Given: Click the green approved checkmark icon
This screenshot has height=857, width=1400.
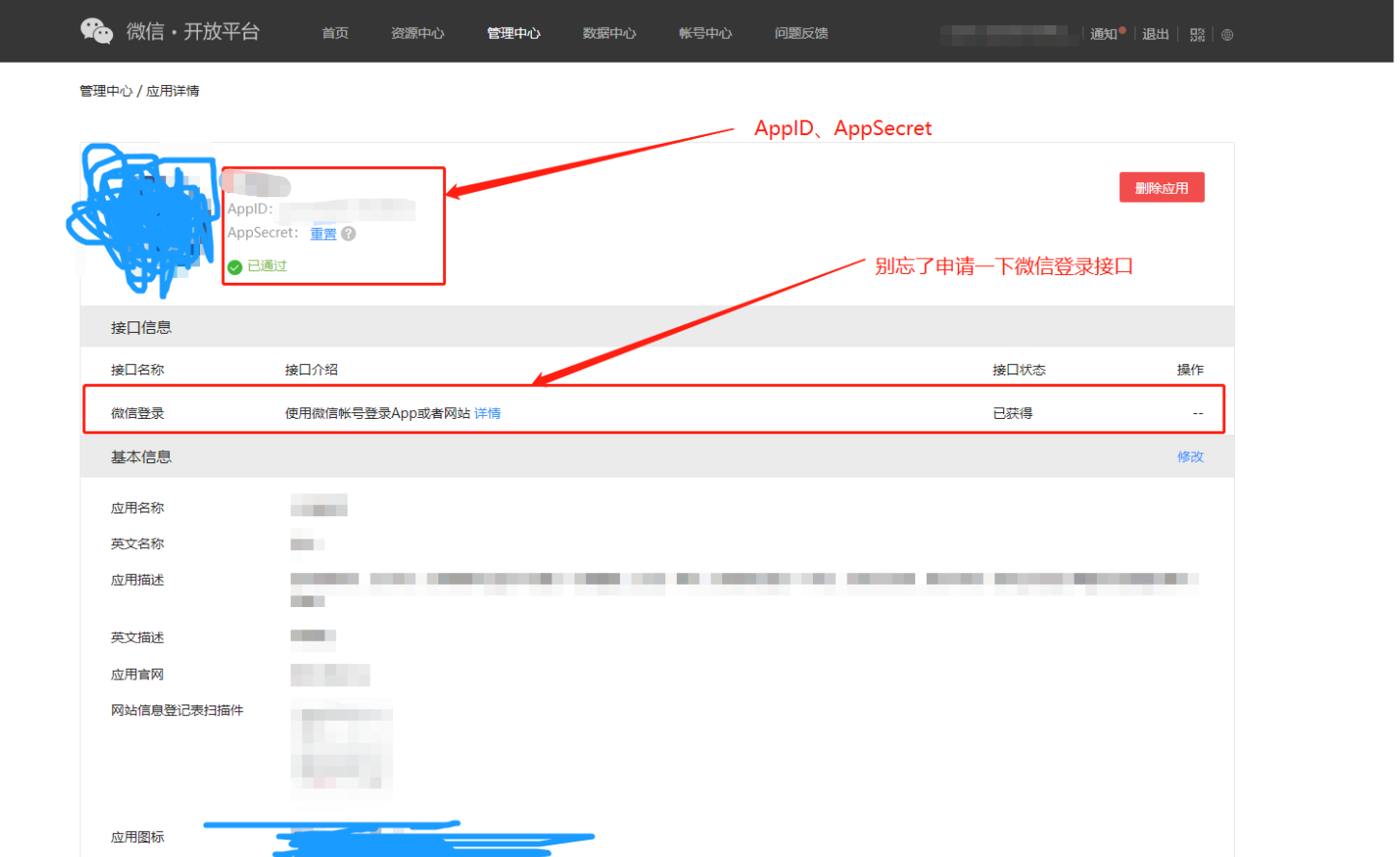Looking at the screenshot, I should pyautogui.click(x=235, y=267).
